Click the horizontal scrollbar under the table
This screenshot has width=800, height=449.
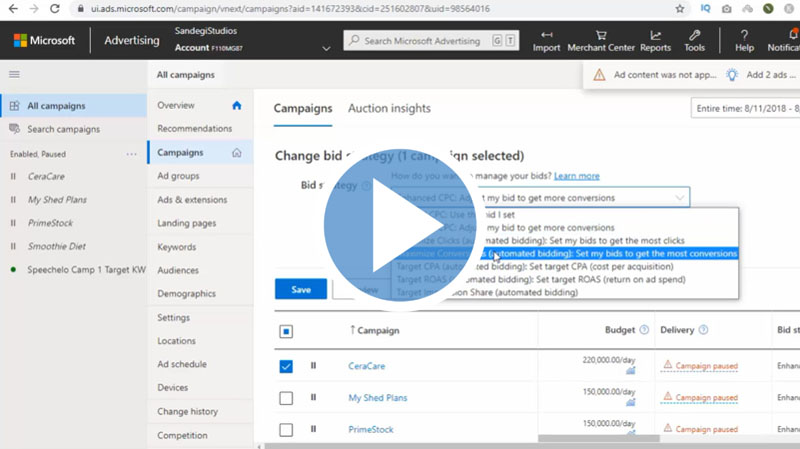coord(598,438)
